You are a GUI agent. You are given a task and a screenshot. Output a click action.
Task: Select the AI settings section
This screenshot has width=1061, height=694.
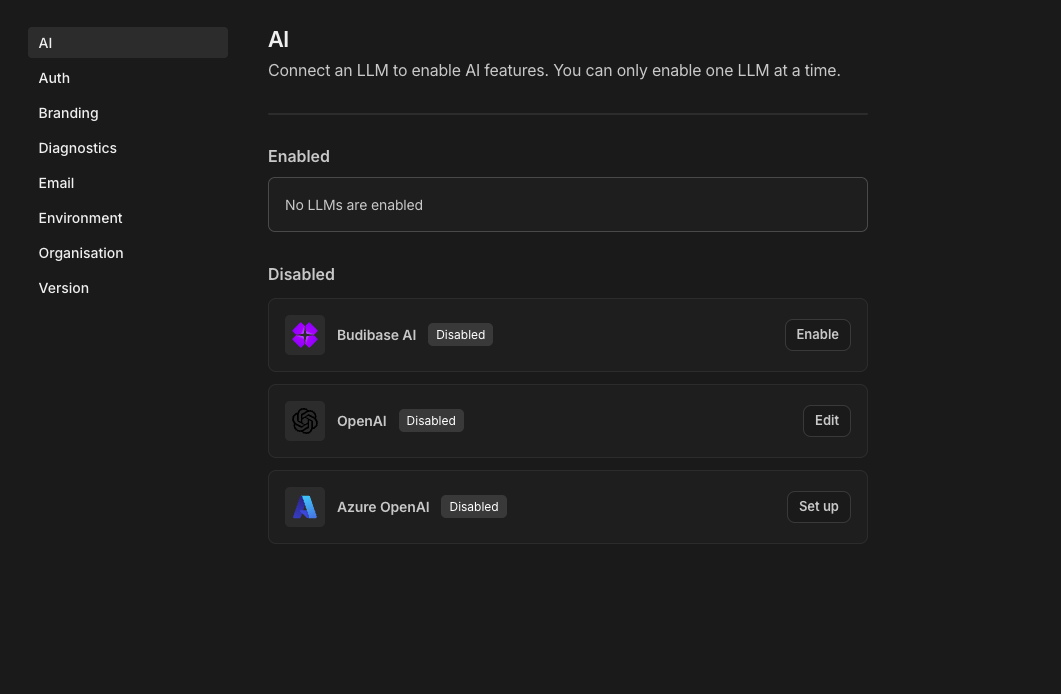(x=128, y=43)
